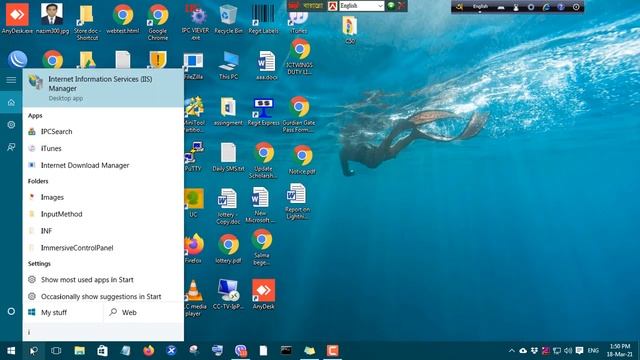
Task: Open the iTunes app search result
Action: pyautogui.click(x=103, y=149)
